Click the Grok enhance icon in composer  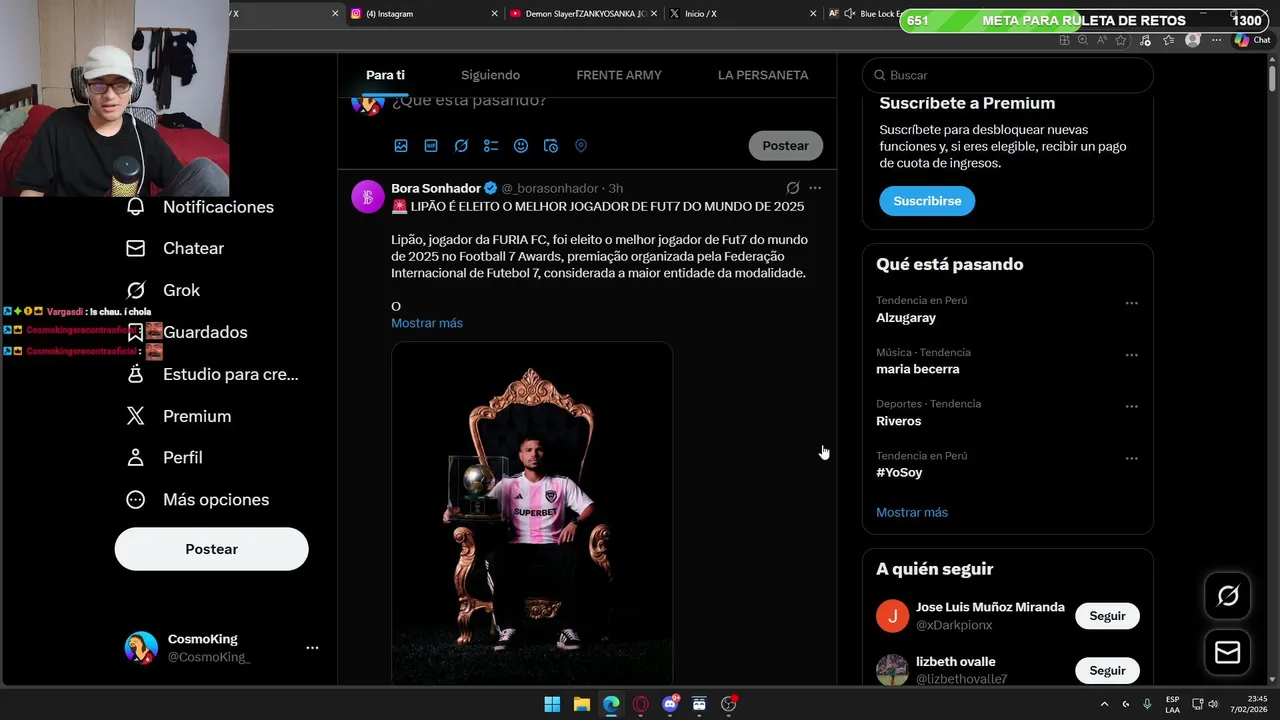coord(461,146)
